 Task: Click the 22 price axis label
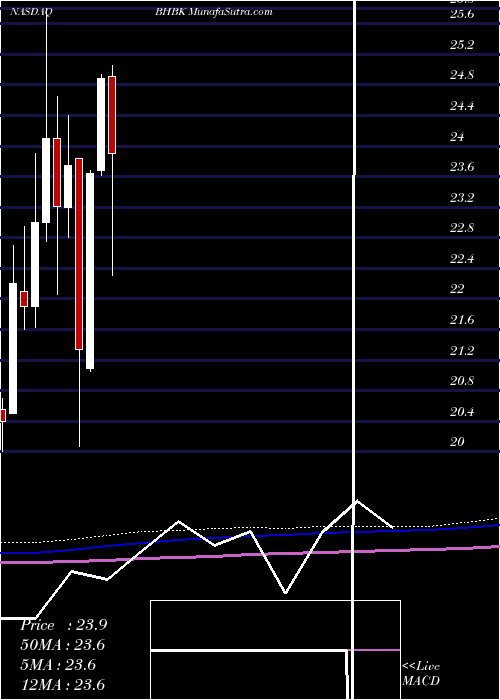coord(457,289)
